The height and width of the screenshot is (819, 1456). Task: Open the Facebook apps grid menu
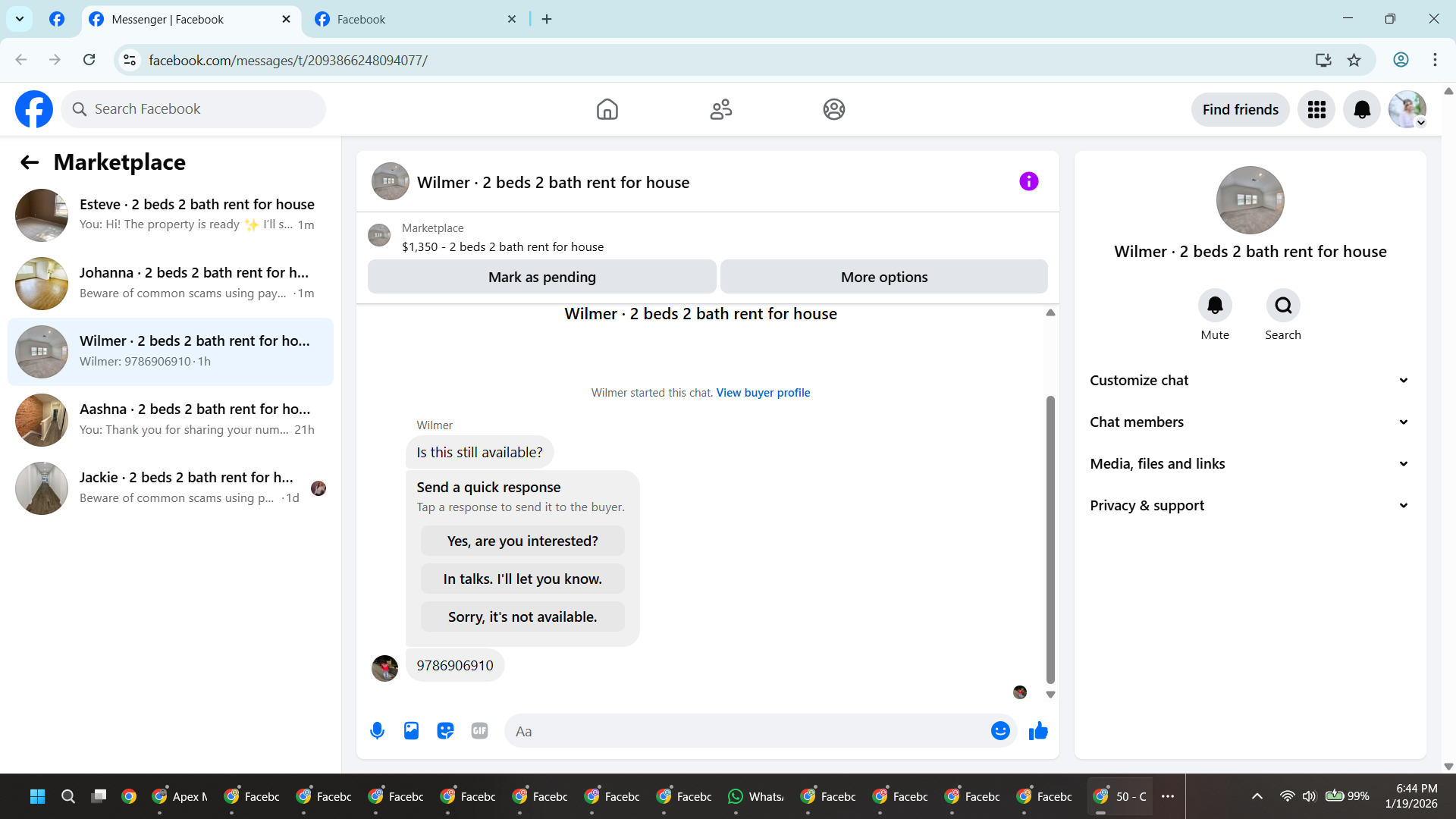(x=1316, y=110)
